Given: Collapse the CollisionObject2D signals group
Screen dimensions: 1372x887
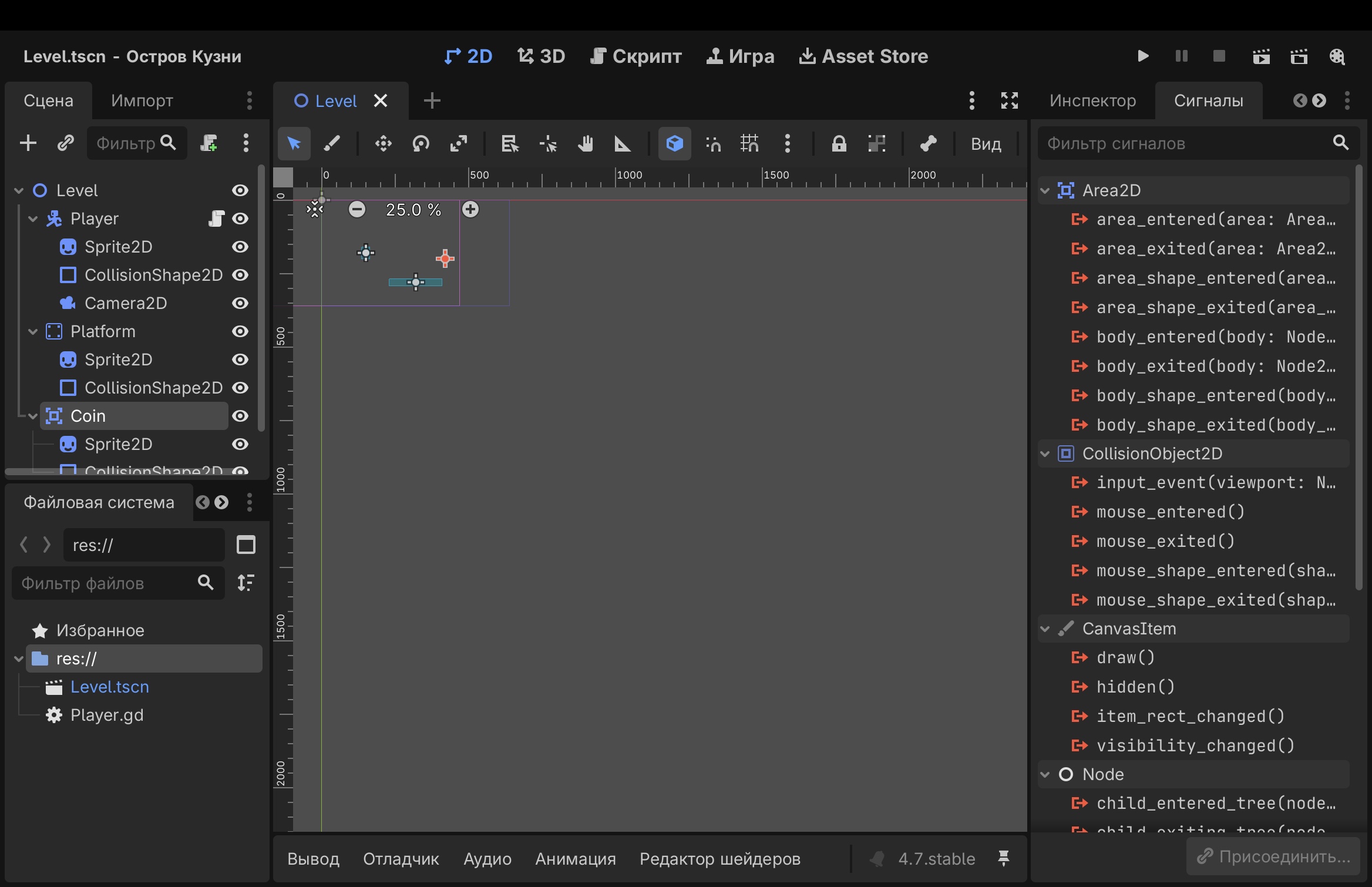Looking at the screenshot, I should point(1045,453).
